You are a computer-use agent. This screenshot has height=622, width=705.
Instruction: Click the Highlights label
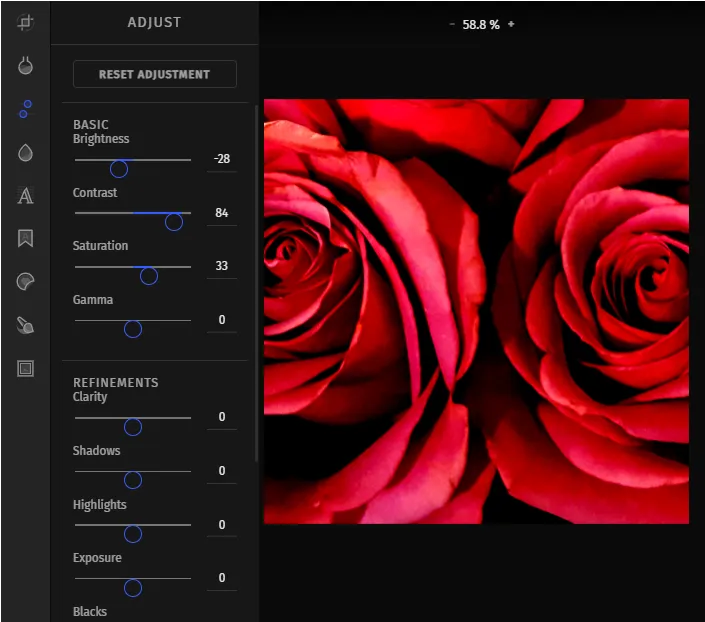[x=99, y=505]
